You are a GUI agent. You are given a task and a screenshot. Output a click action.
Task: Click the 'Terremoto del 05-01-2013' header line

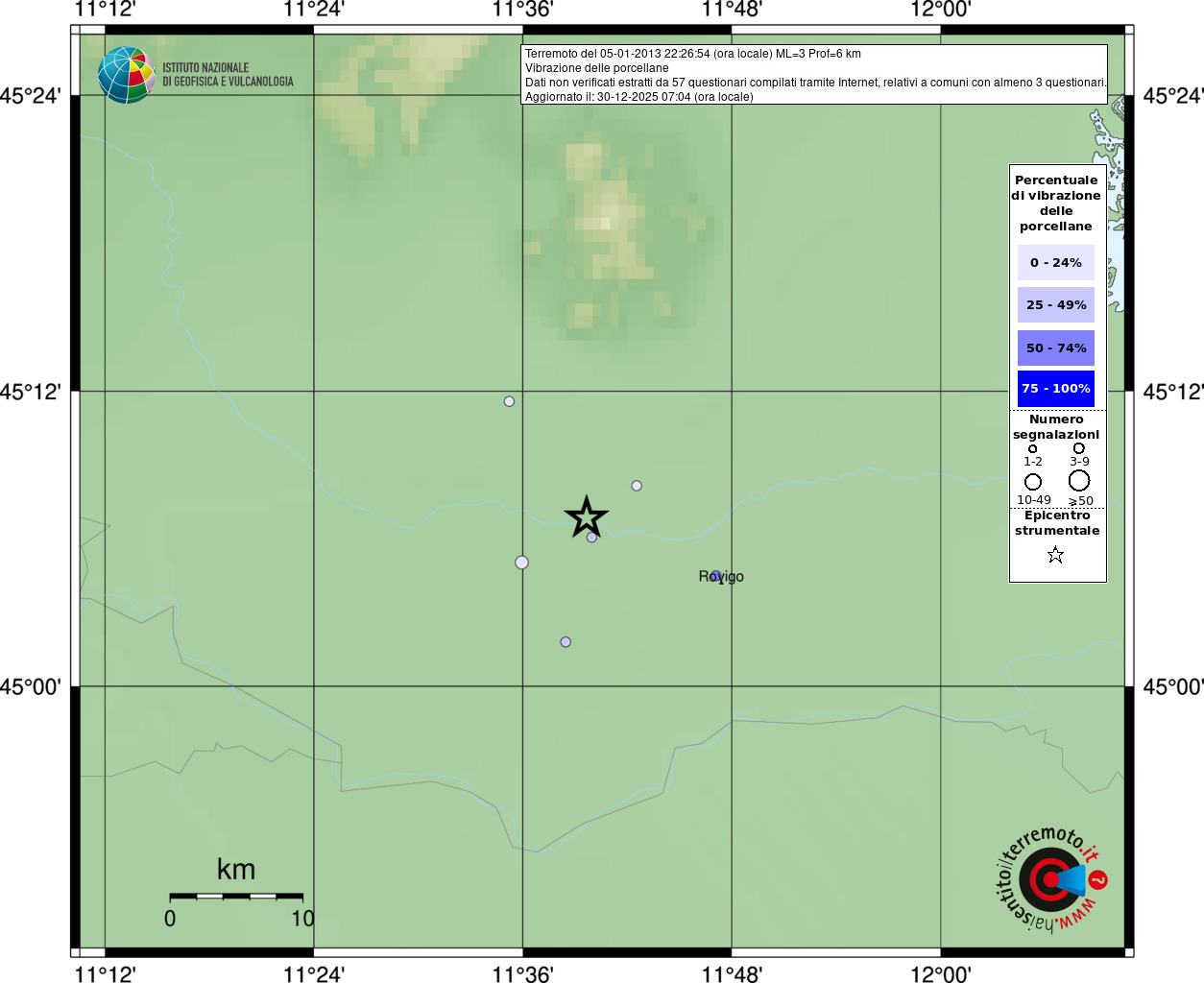click(x=693, y=54)
